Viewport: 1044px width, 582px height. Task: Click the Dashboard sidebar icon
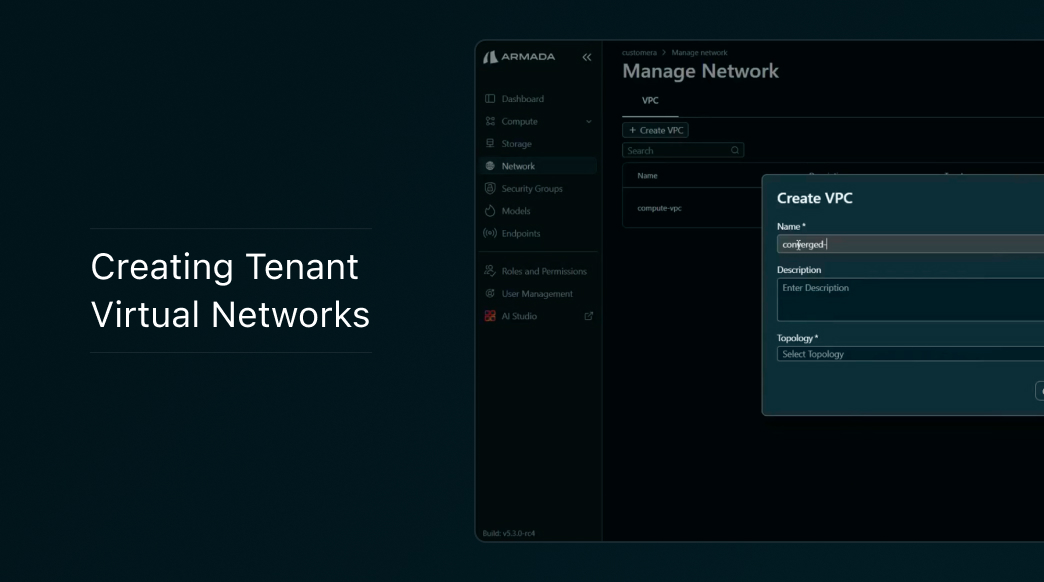tap(490, 99)
